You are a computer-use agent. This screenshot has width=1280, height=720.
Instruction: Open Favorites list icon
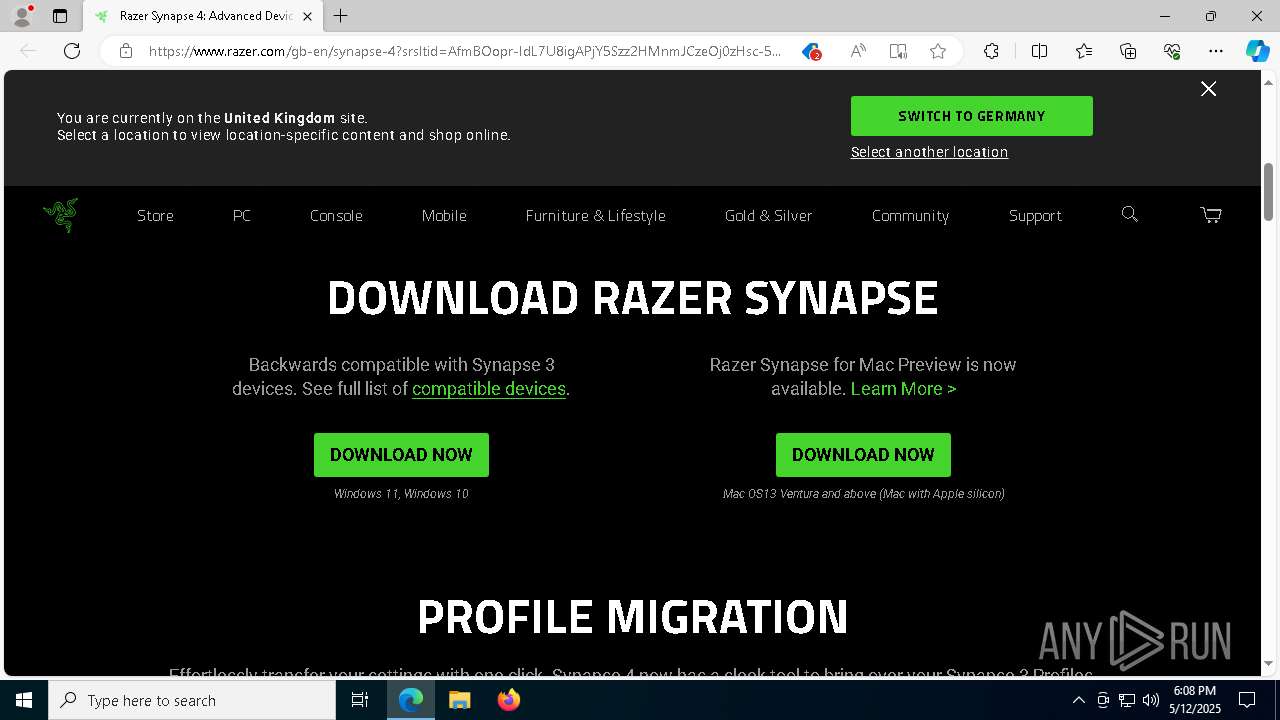(x=1084, y=51)
